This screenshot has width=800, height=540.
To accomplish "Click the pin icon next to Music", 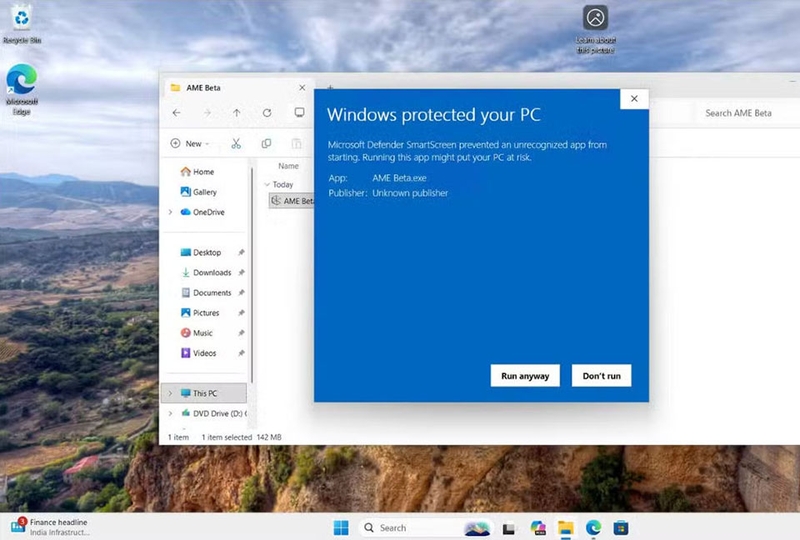I will [241, 333].
